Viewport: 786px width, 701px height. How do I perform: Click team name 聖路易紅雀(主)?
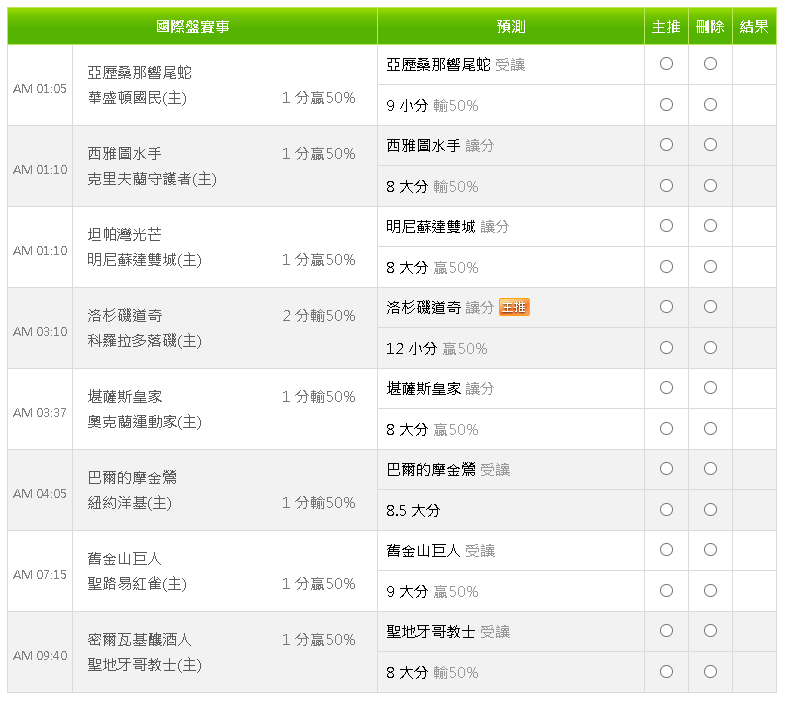pos(137,584)
